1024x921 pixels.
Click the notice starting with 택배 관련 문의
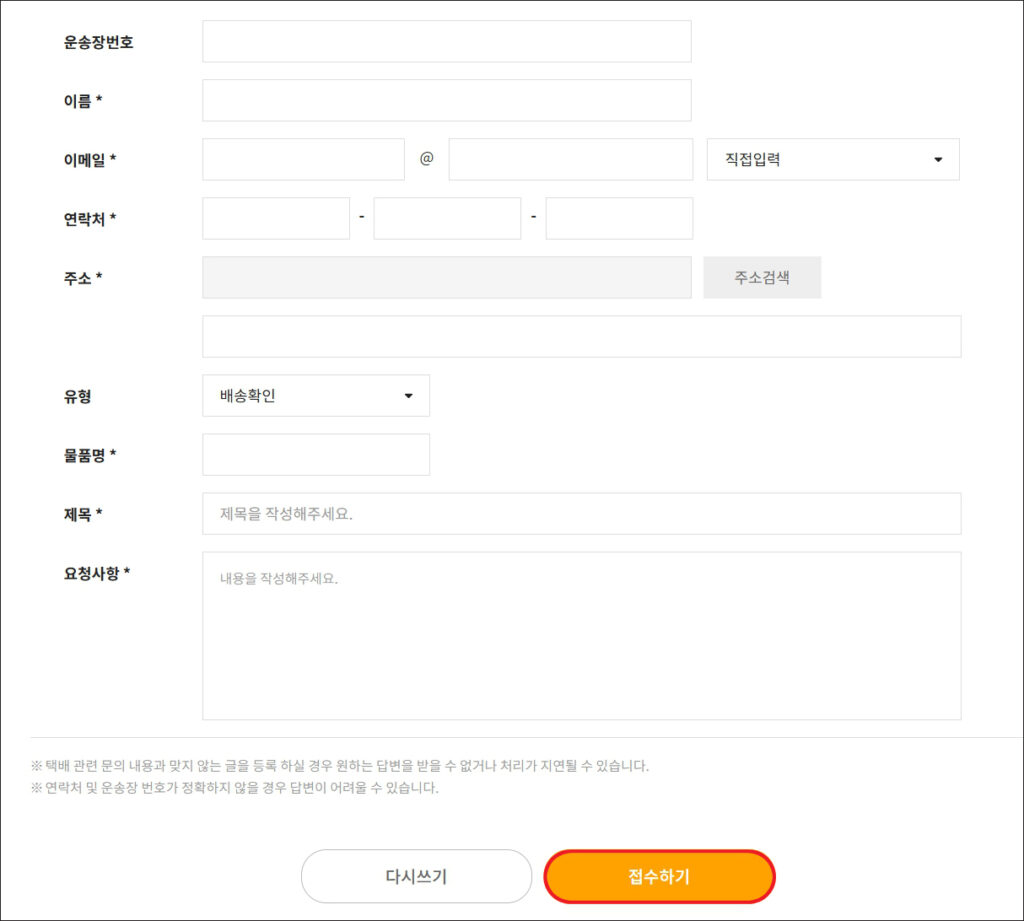click(x=340, y=766)
